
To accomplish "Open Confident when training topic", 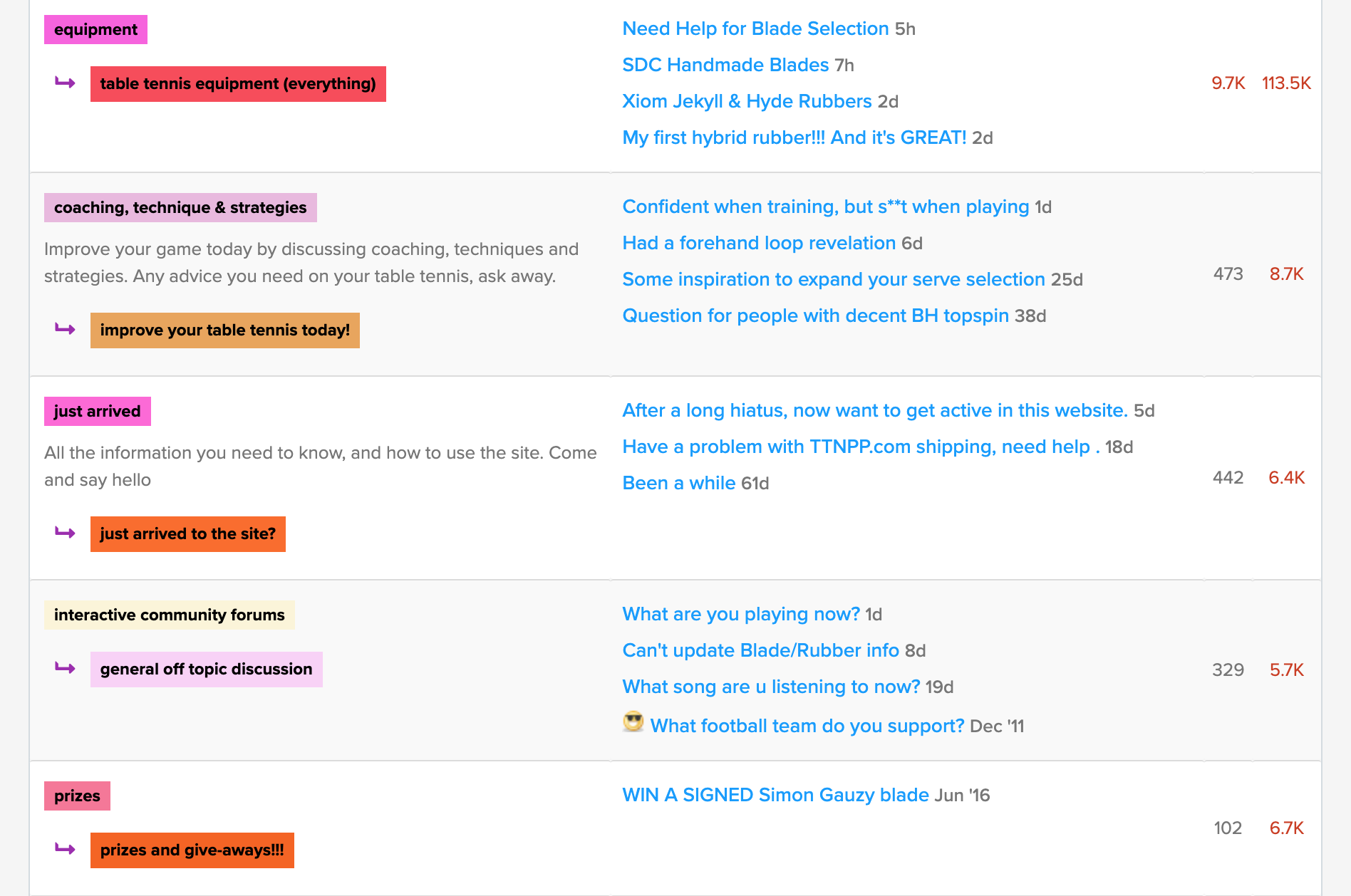I will 826,207.
